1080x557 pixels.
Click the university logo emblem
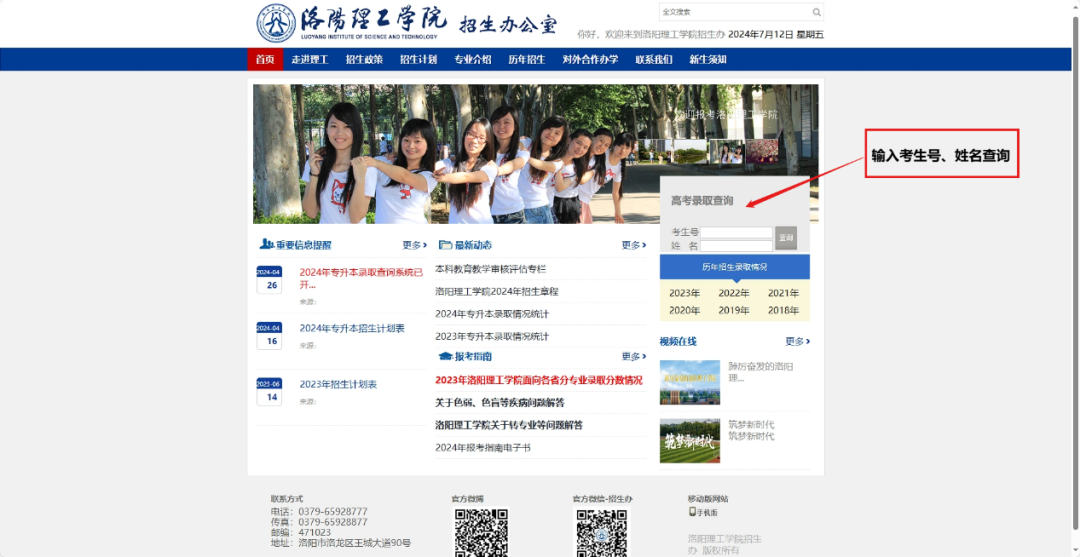(x=276, y=23)
